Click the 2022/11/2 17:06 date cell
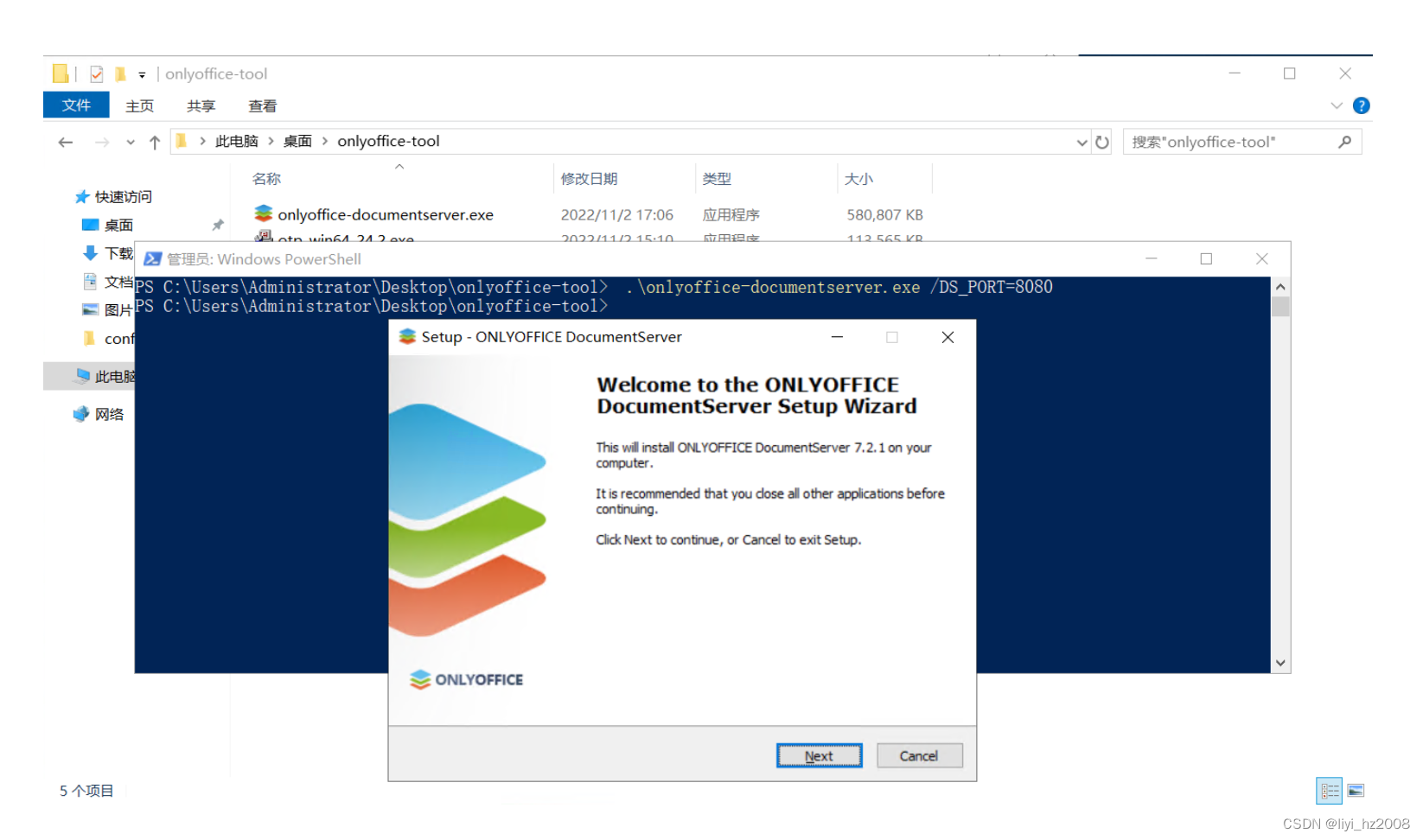 [616, 215]
